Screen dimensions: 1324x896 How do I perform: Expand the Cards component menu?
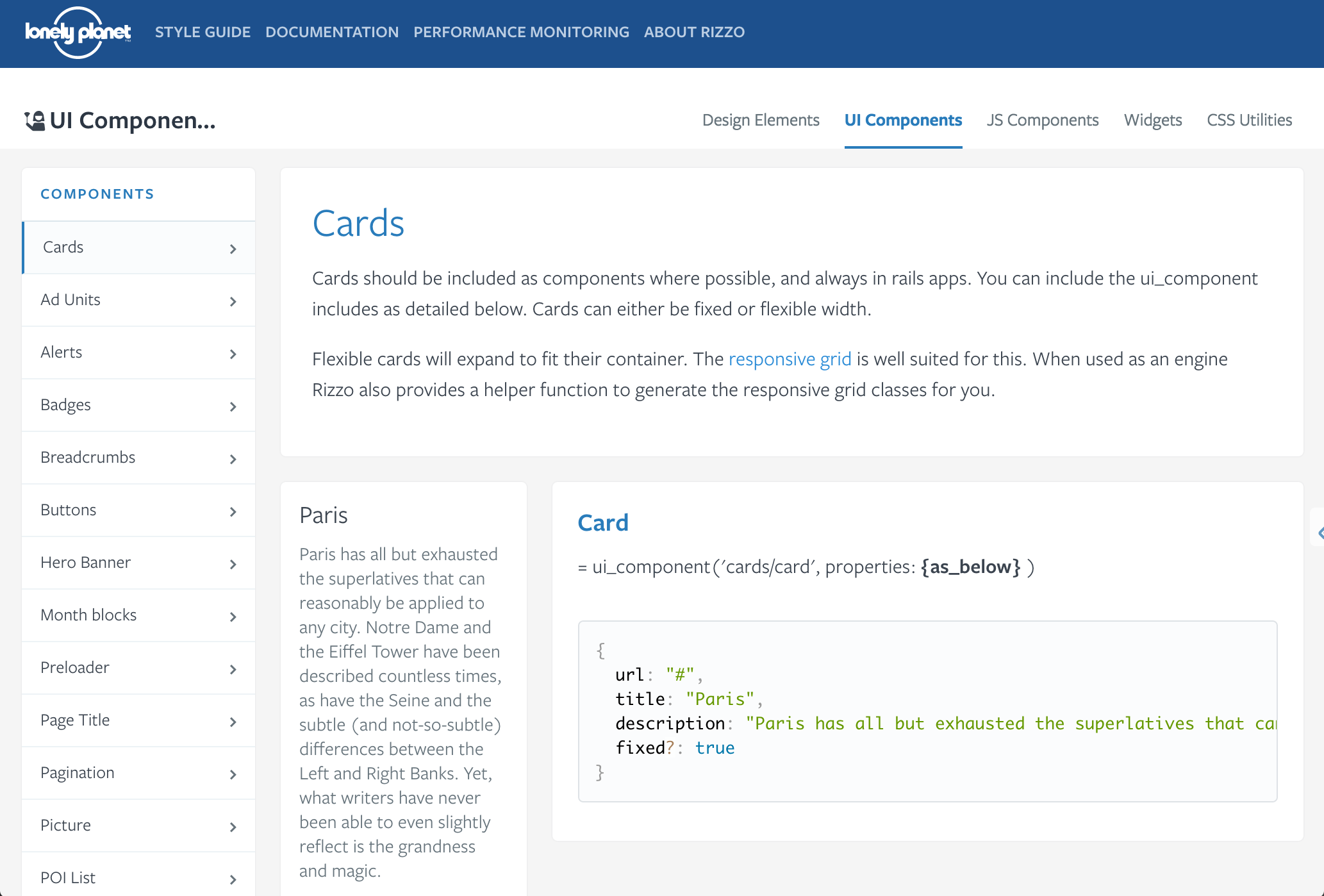(x=232, y=247)
